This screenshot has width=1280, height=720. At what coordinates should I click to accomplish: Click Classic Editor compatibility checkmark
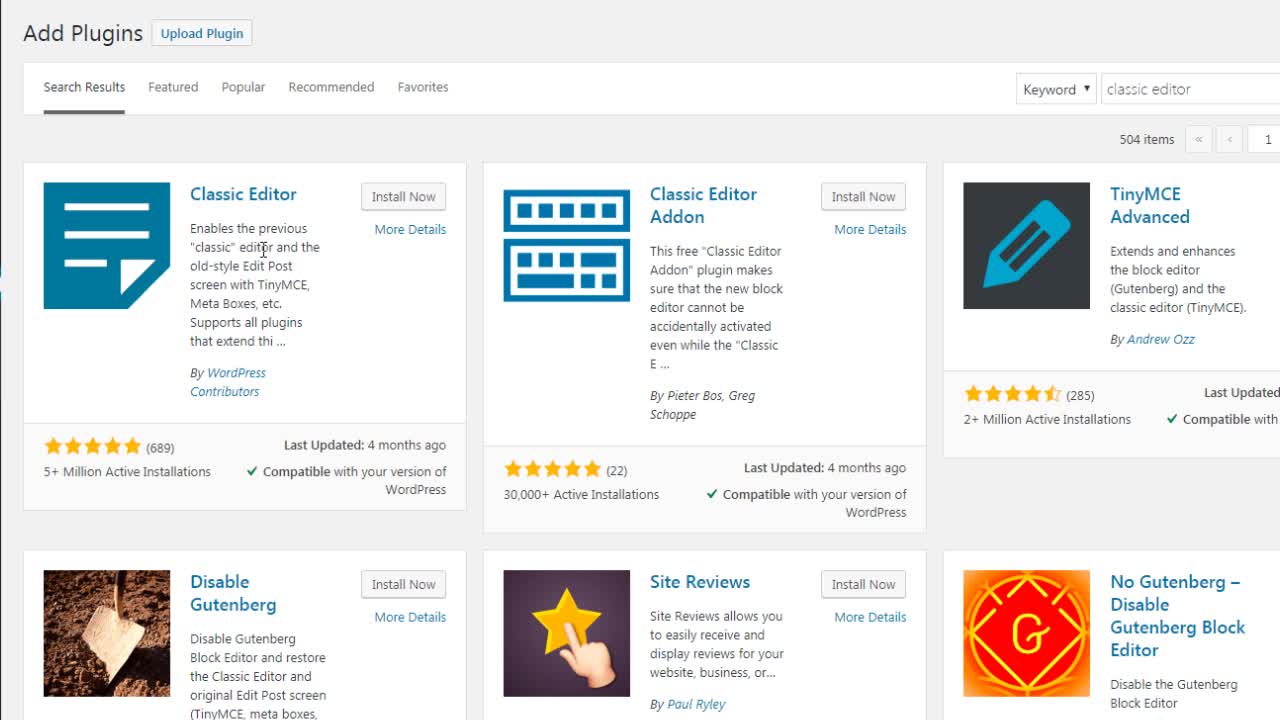(x=252, y=471)
